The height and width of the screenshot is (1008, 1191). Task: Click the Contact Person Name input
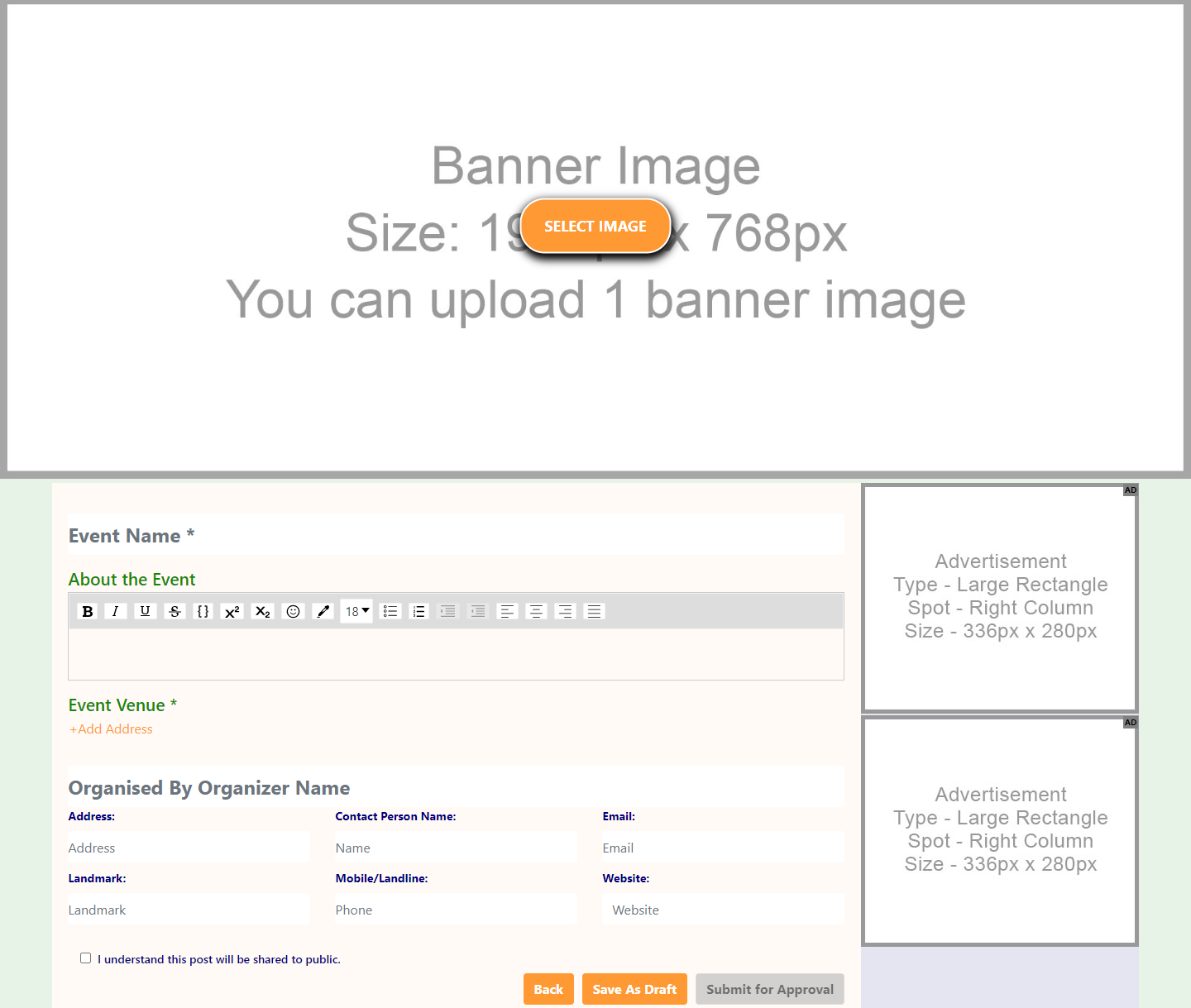[x=456, y=848]
